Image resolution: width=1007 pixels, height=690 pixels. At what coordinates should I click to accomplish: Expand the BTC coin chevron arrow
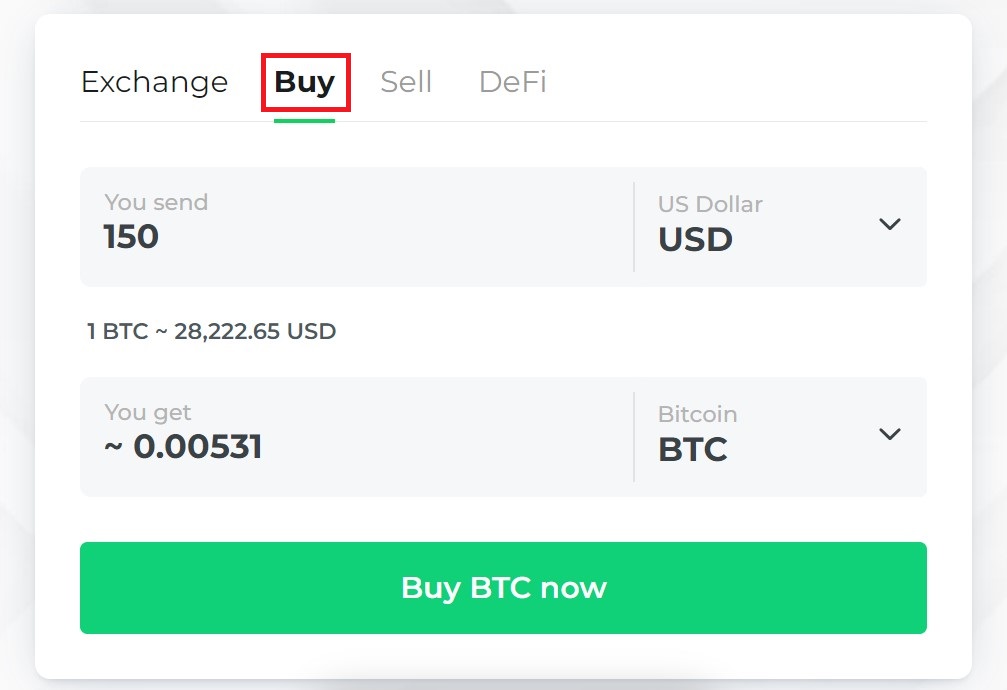tap(890, 434)
